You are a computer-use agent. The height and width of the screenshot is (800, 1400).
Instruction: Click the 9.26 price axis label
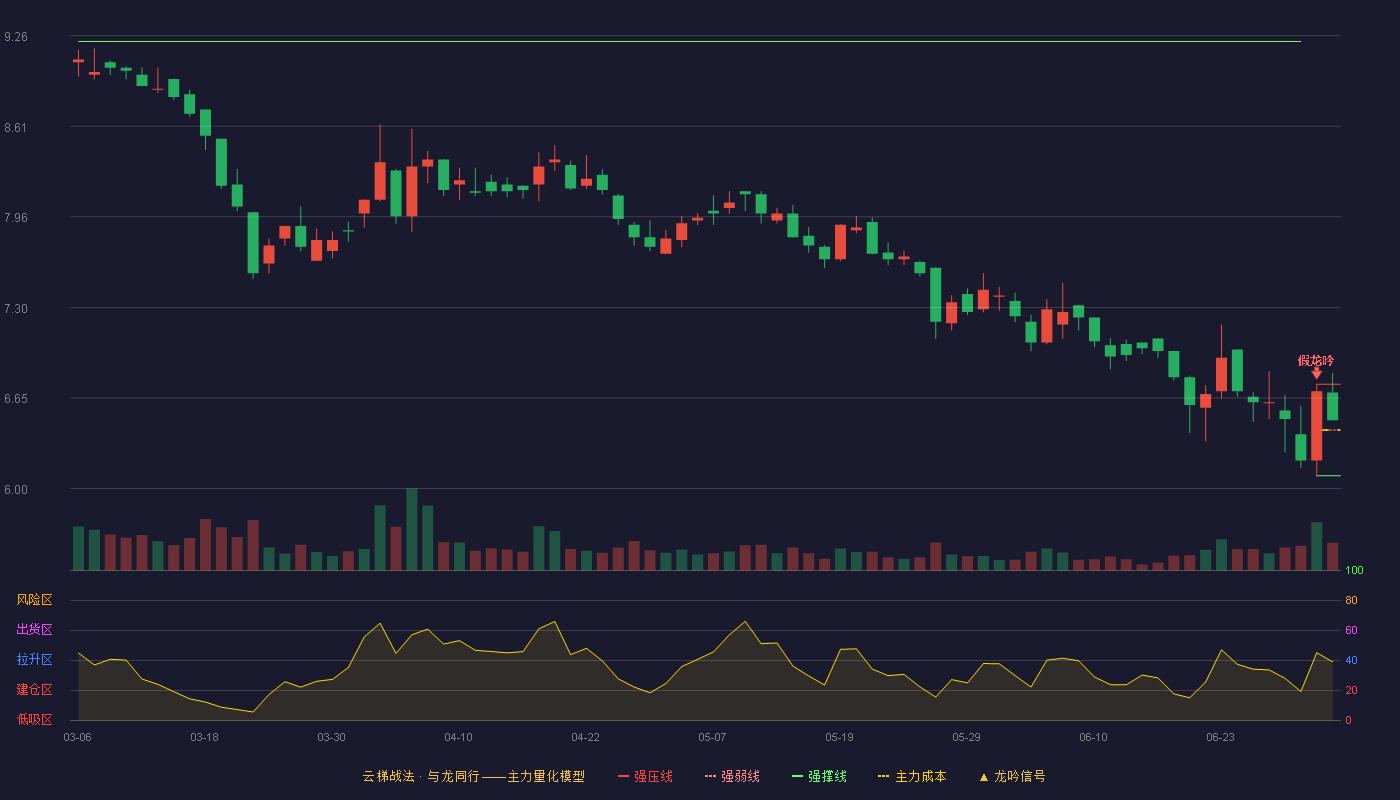(16, 37)
